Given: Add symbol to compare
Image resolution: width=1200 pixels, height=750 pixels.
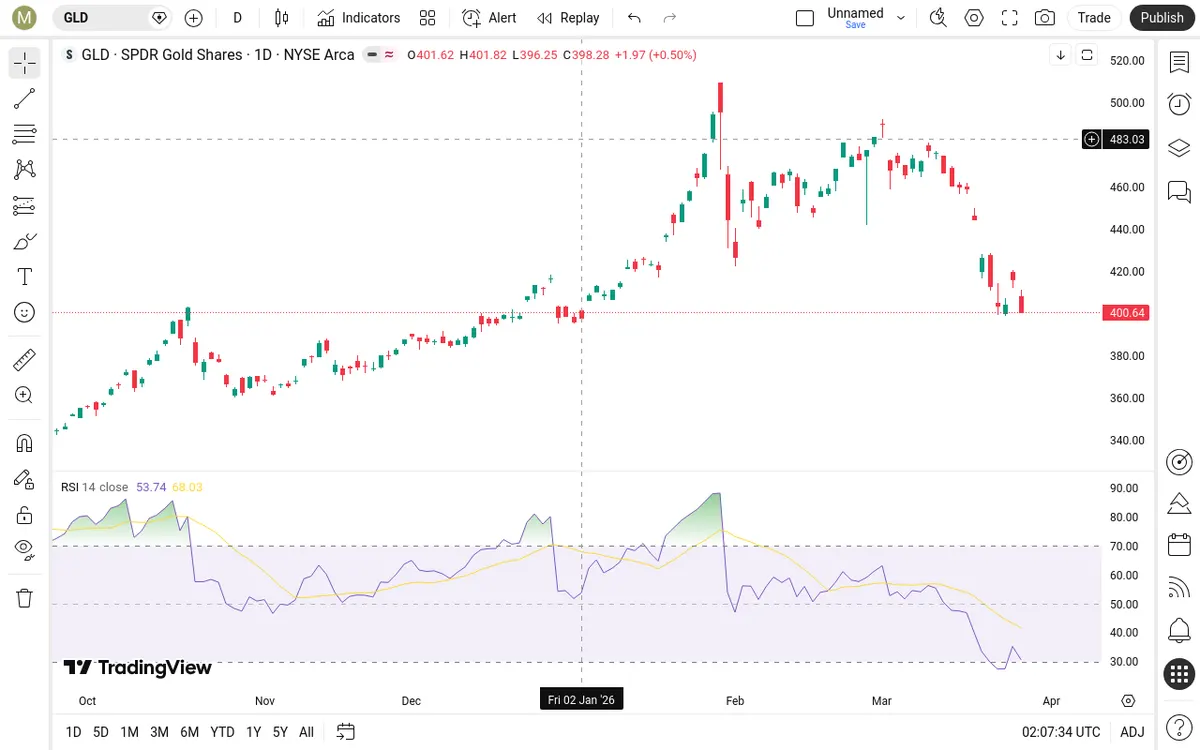Looking at the screenshot, I should (x=193, y=18).
